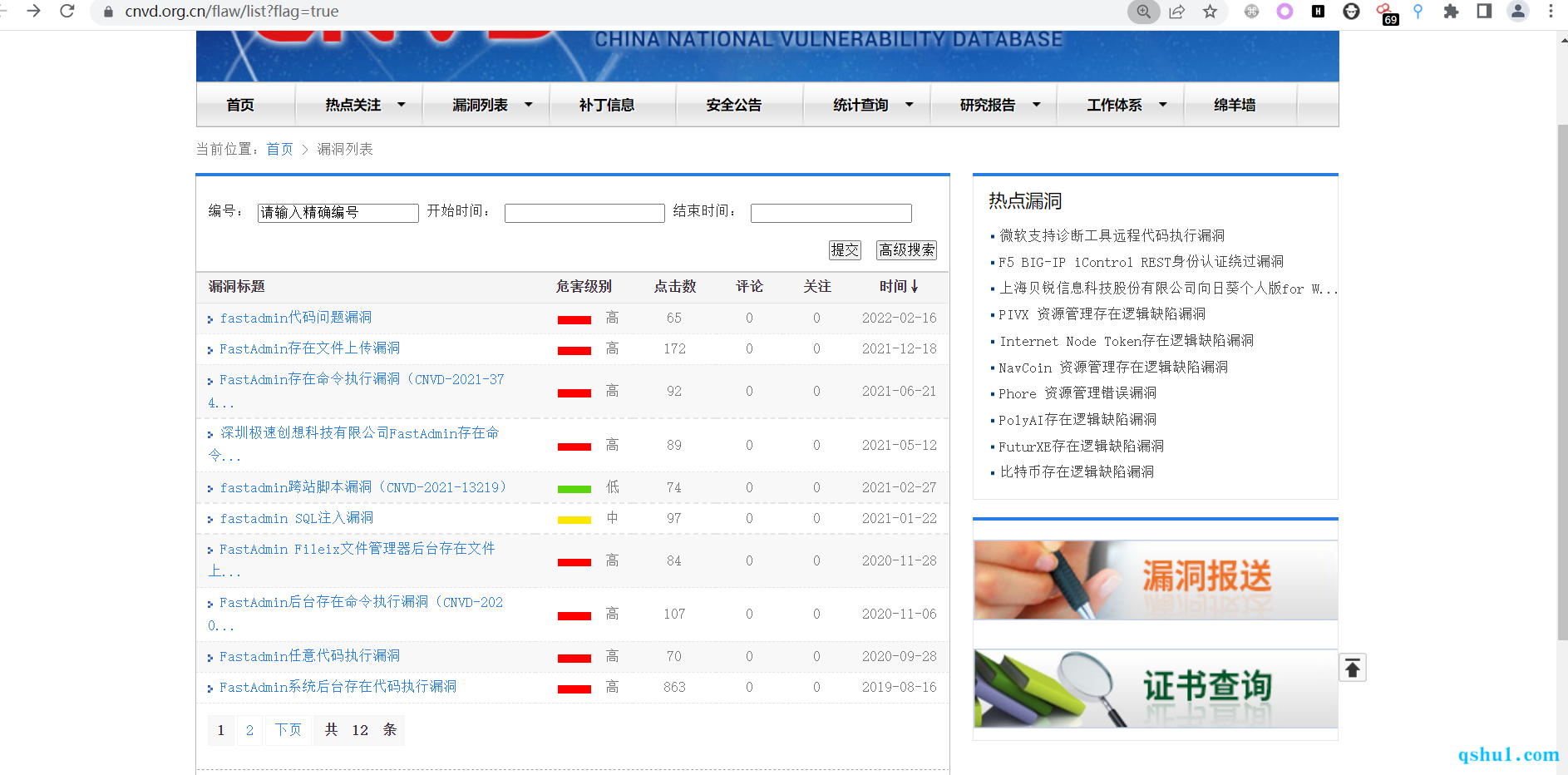Click the black square H extension icon
1568x775 pixels.
coord(1318,12)
